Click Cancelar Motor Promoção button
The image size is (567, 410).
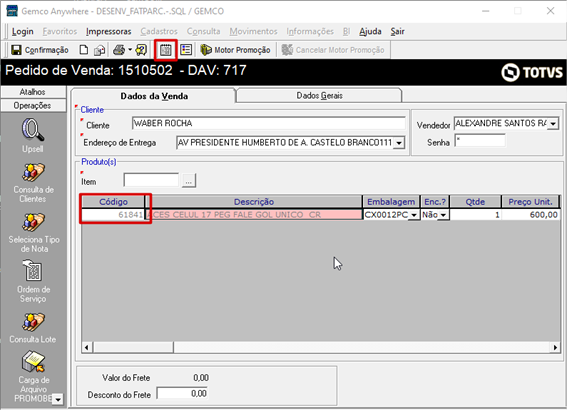click(x=333, y=50)
